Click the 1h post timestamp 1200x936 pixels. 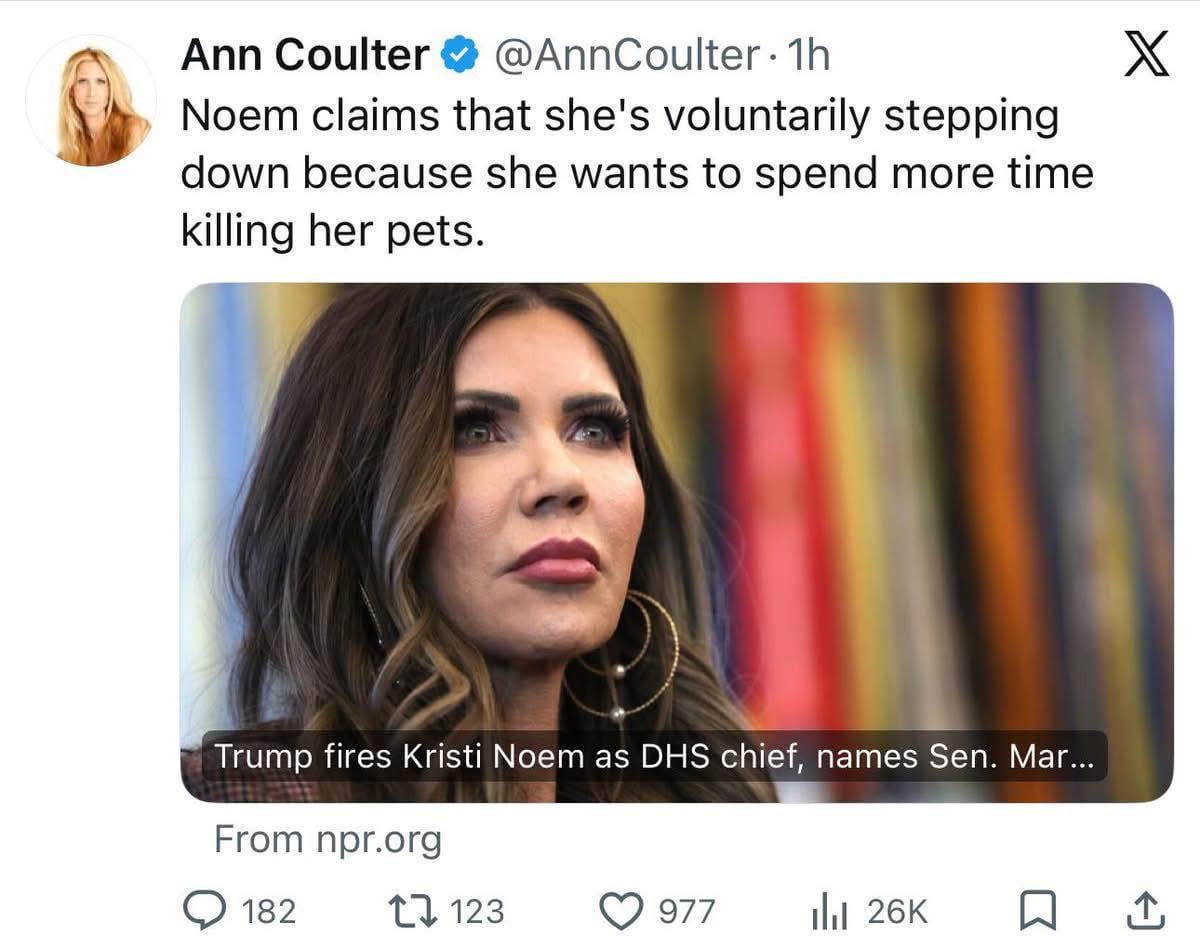click(808, 57)
